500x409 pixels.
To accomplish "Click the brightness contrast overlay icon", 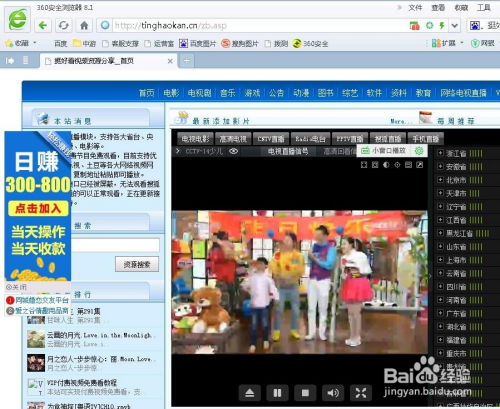I will 386,165.
